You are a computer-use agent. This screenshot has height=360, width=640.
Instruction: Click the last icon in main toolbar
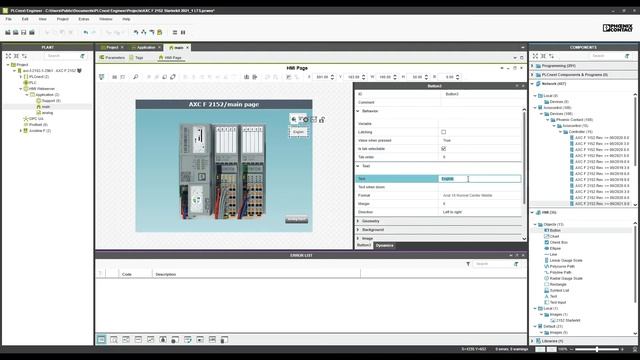(x=183, y=32)
